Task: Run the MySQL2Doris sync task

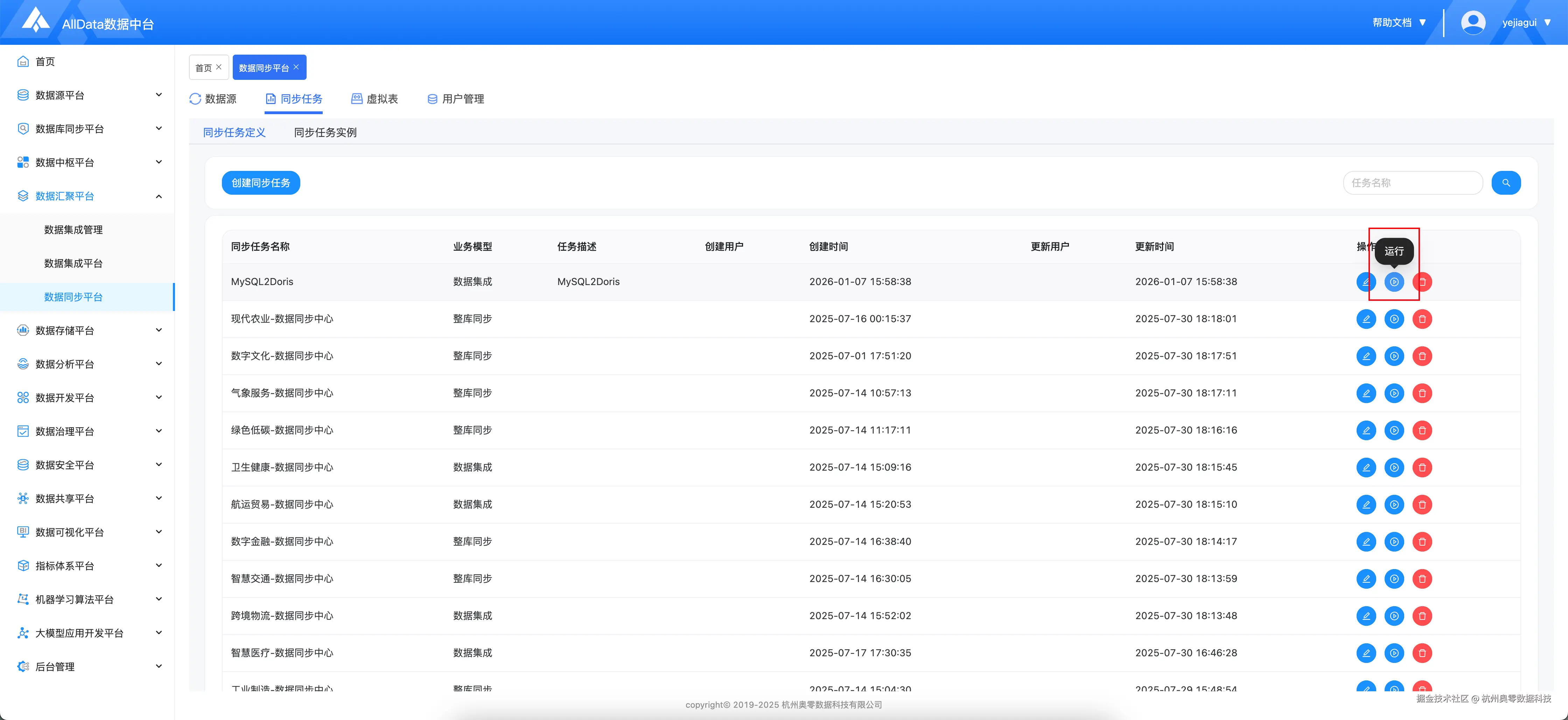Action: (1394, 282)
